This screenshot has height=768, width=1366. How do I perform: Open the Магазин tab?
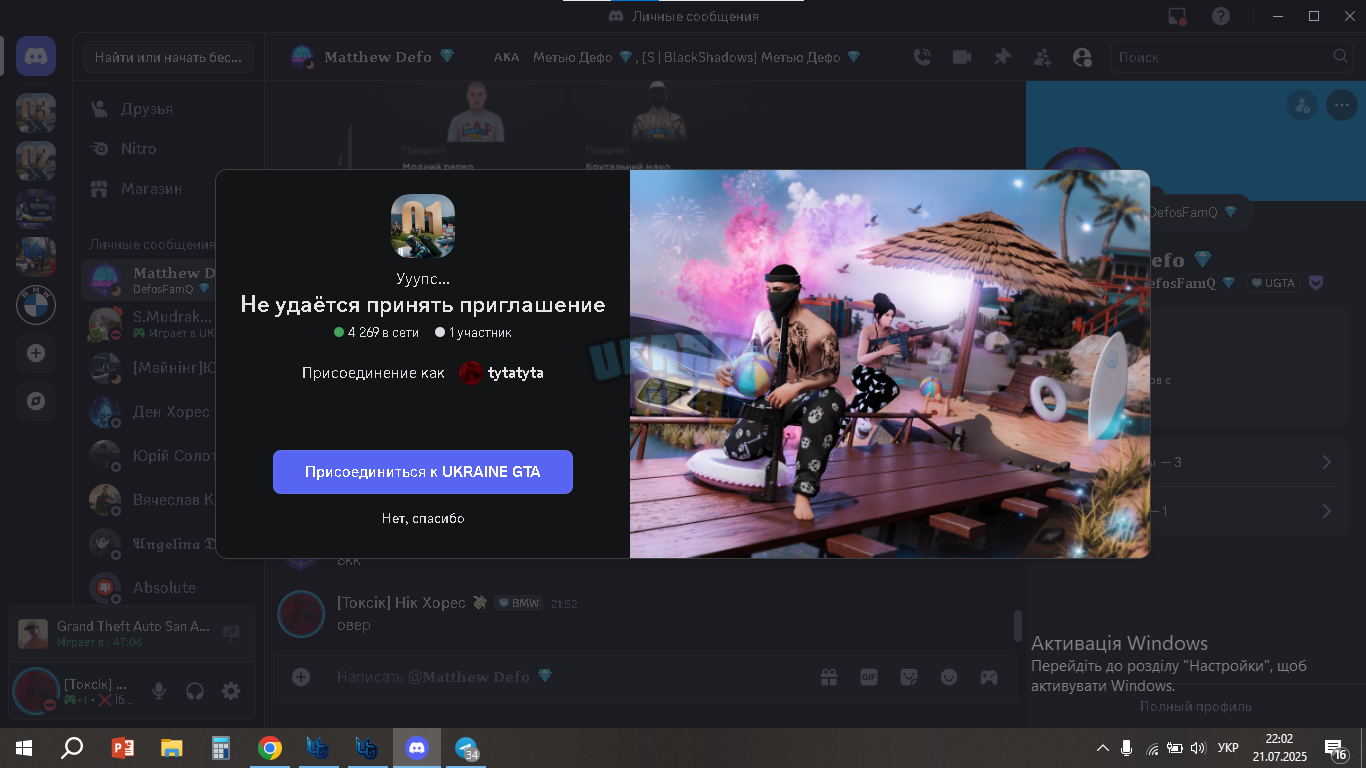click(168, 189)
